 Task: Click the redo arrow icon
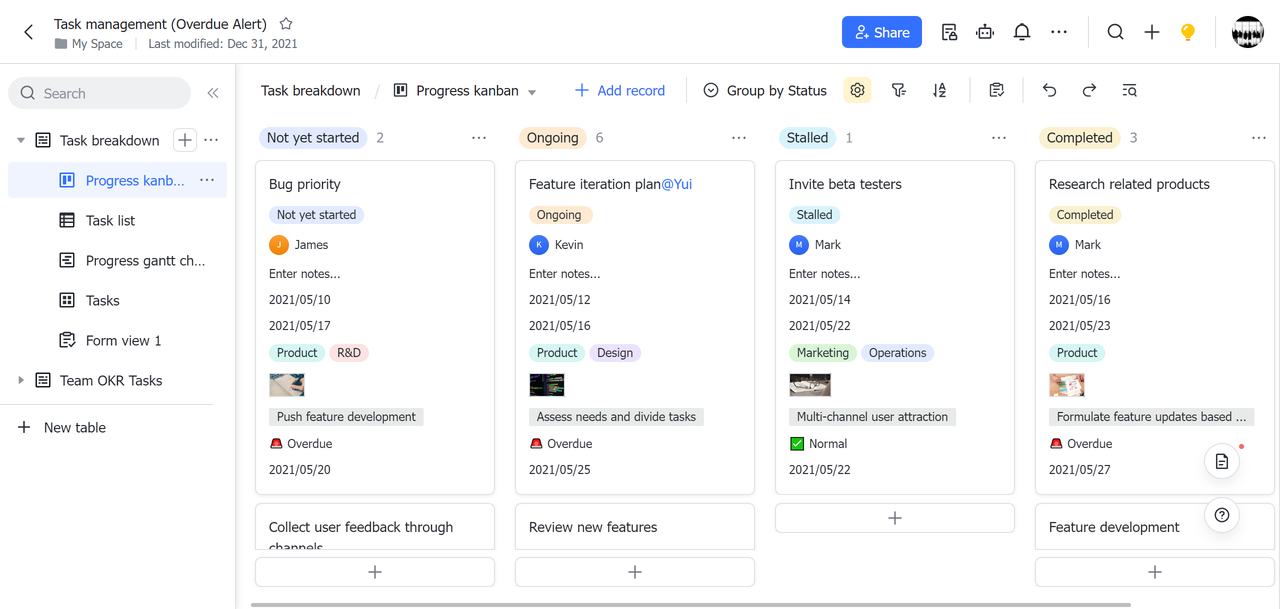1089,91
